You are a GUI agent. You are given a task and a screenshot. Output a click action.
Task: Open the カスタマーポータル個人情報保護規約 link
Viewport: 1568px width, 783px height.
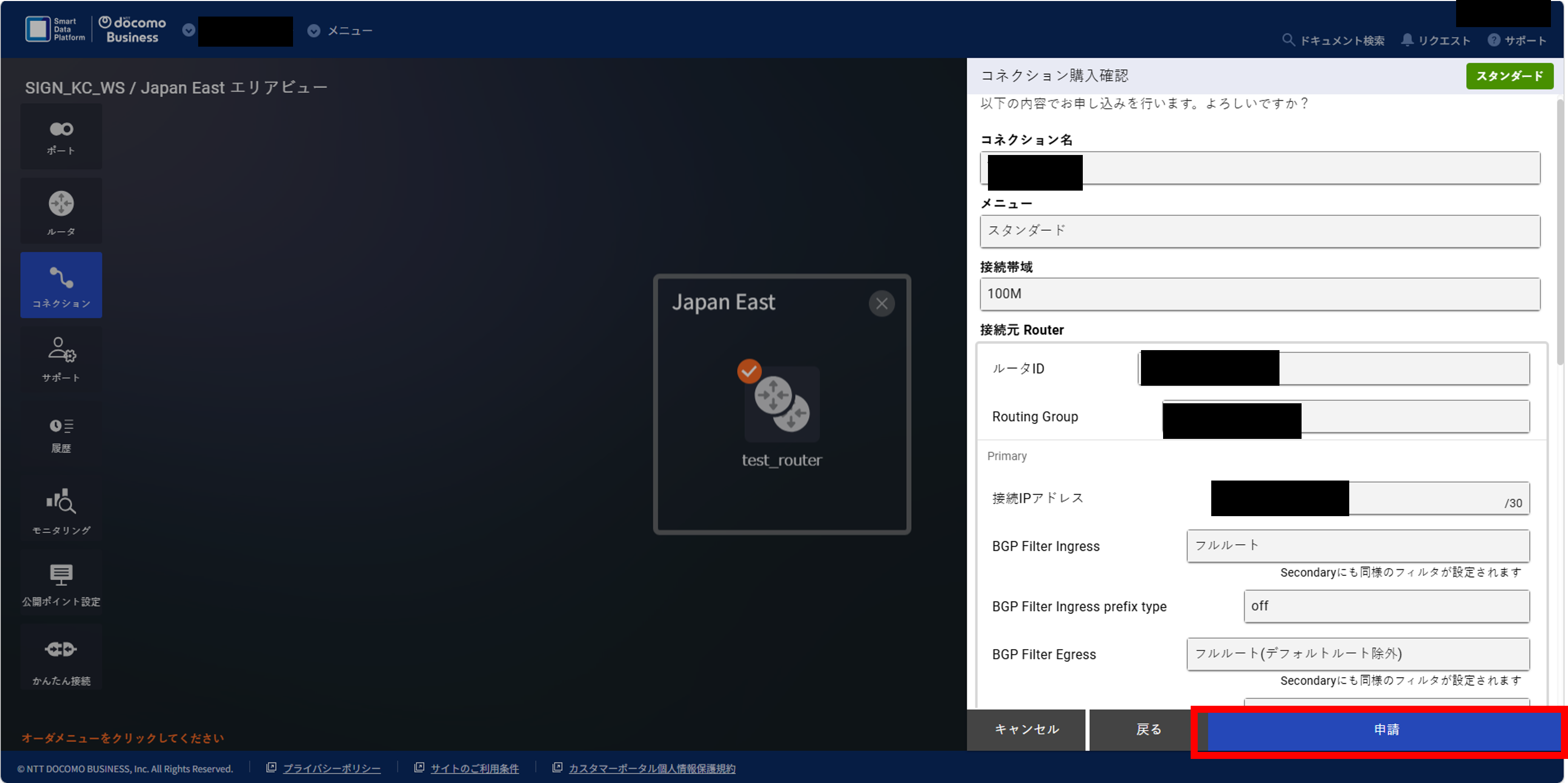(651, 768)
